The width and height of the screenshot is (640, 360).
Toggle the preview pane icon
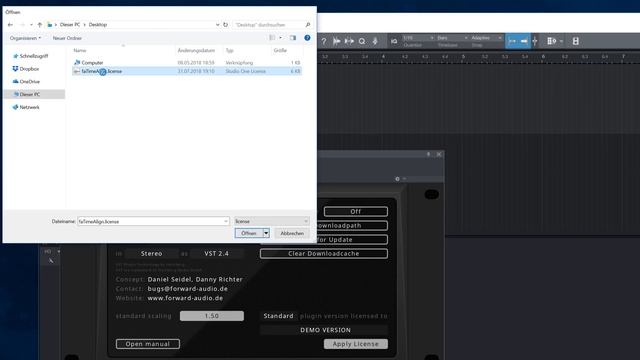[x=293, y=38]
